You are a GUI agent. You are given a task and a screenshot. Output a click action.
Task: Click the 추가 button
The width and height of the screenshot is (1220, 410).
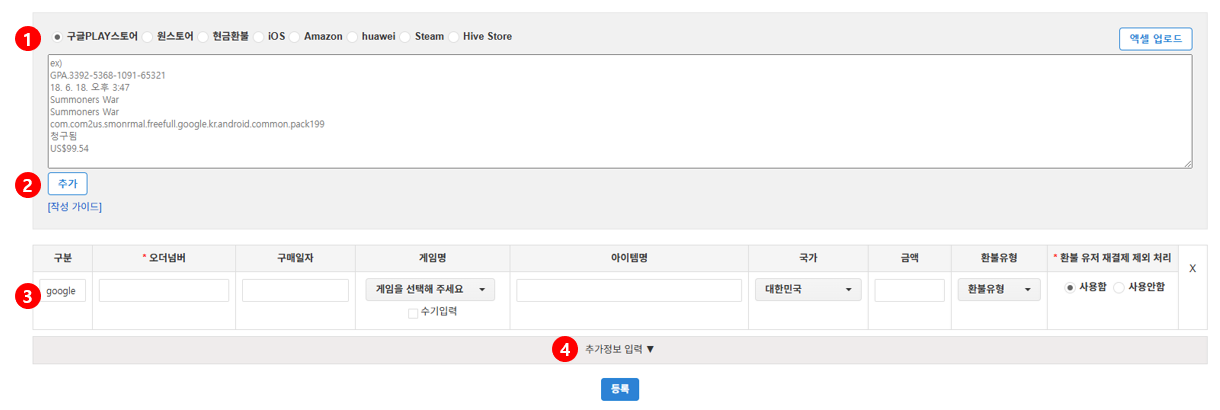[67, 183]
